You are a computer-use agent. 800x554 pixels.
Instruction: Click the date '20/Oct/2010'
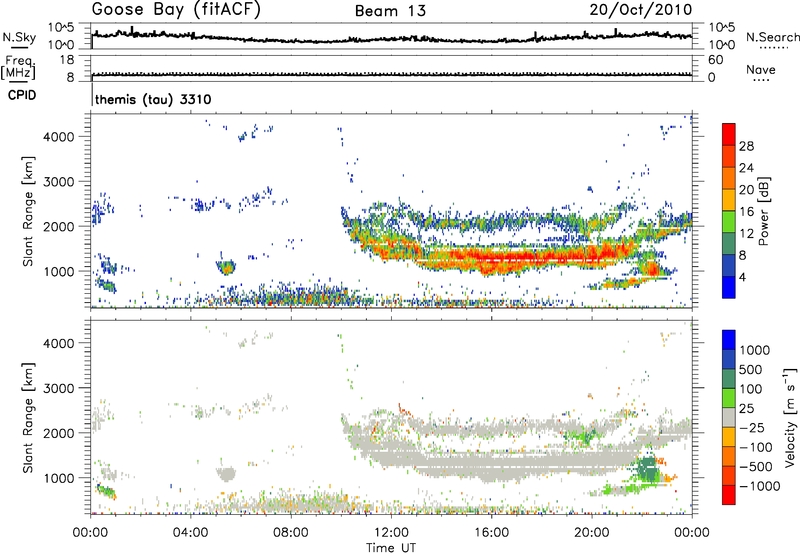(641, 10)
